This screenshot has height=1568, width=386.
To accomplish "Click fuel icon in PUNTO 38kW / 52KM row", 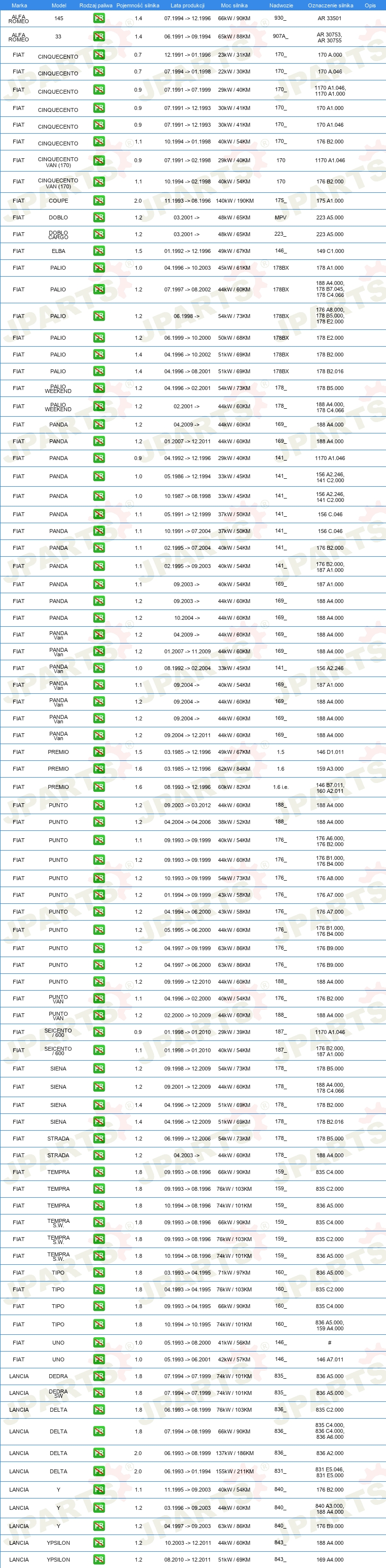I will [x=99, y=822].
